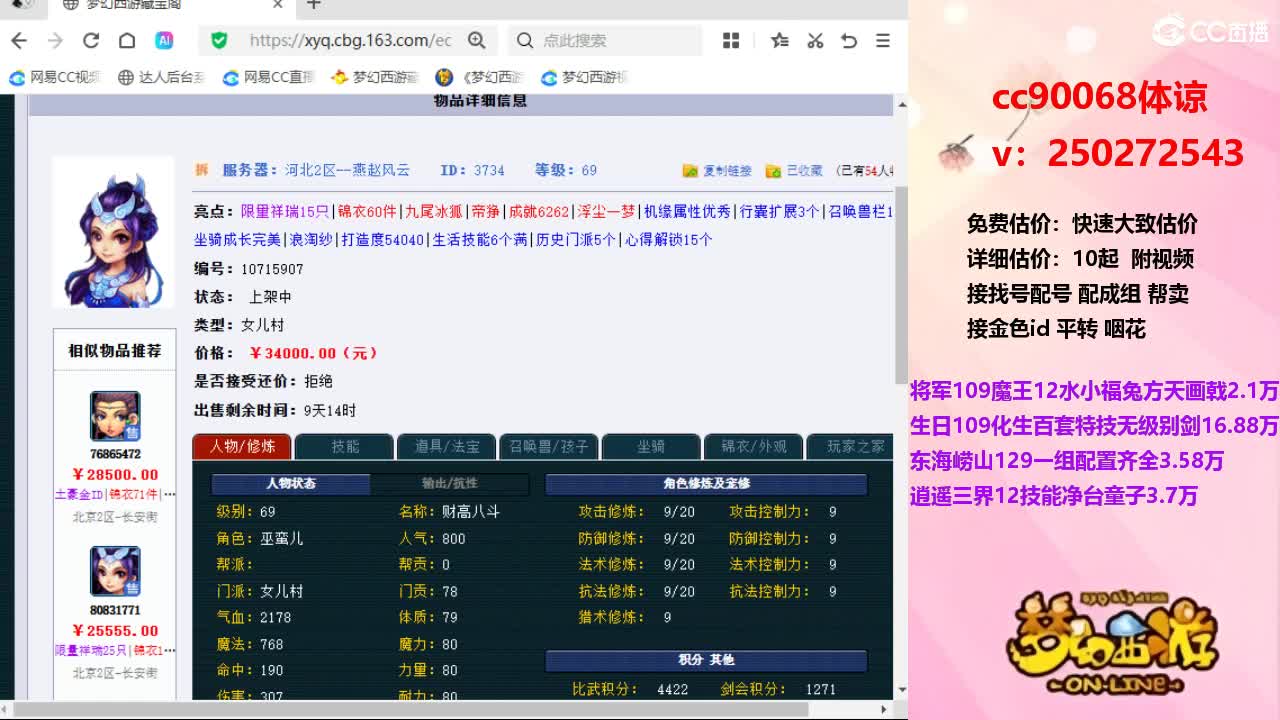
Task: Click scrollbar up arrow at top right
Action: click(900, 102)
